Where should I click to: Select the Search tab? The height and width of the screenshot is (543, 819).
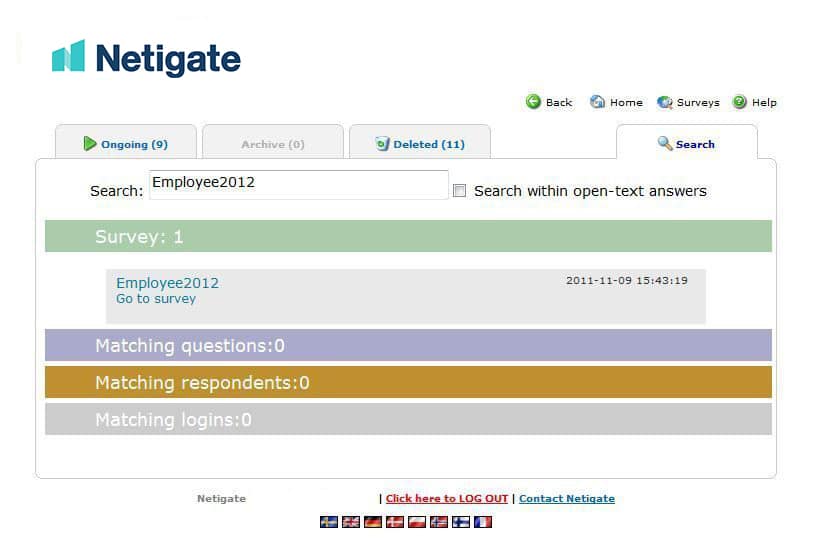click(686, 143)
